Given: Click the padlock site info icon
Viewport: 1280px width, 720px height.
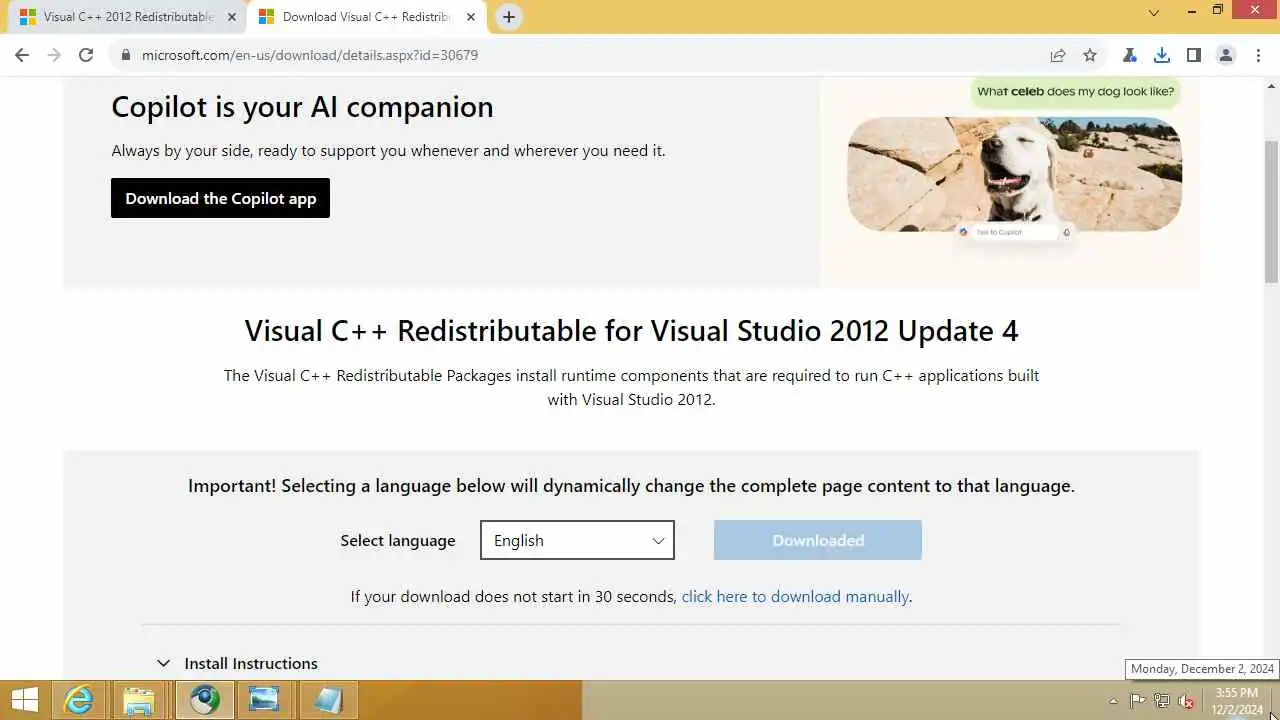Looking at the screenshot, I should 126,55.
